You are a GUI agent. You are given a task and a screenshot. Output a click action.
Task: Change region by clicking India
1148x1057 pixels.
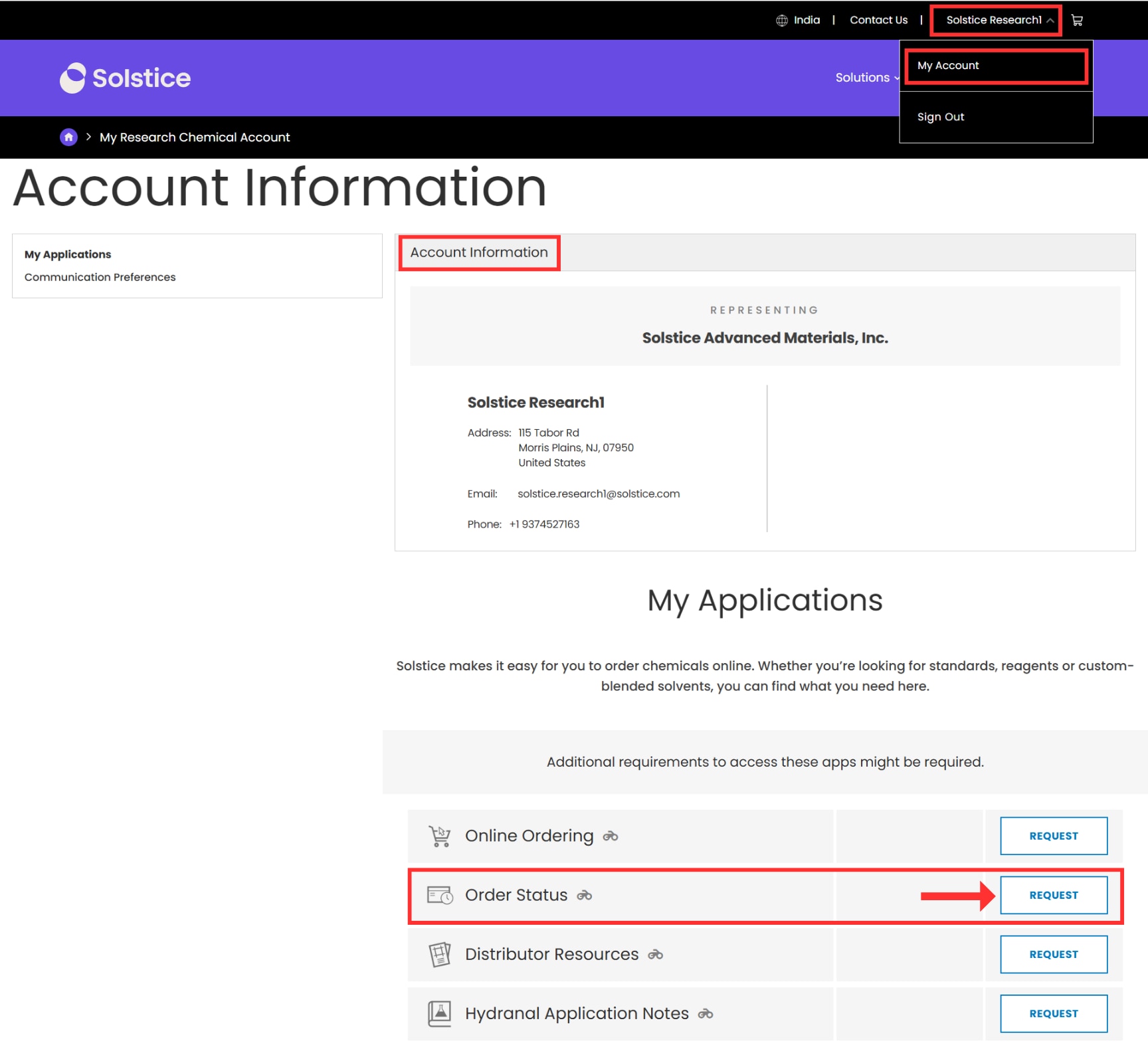807,21
